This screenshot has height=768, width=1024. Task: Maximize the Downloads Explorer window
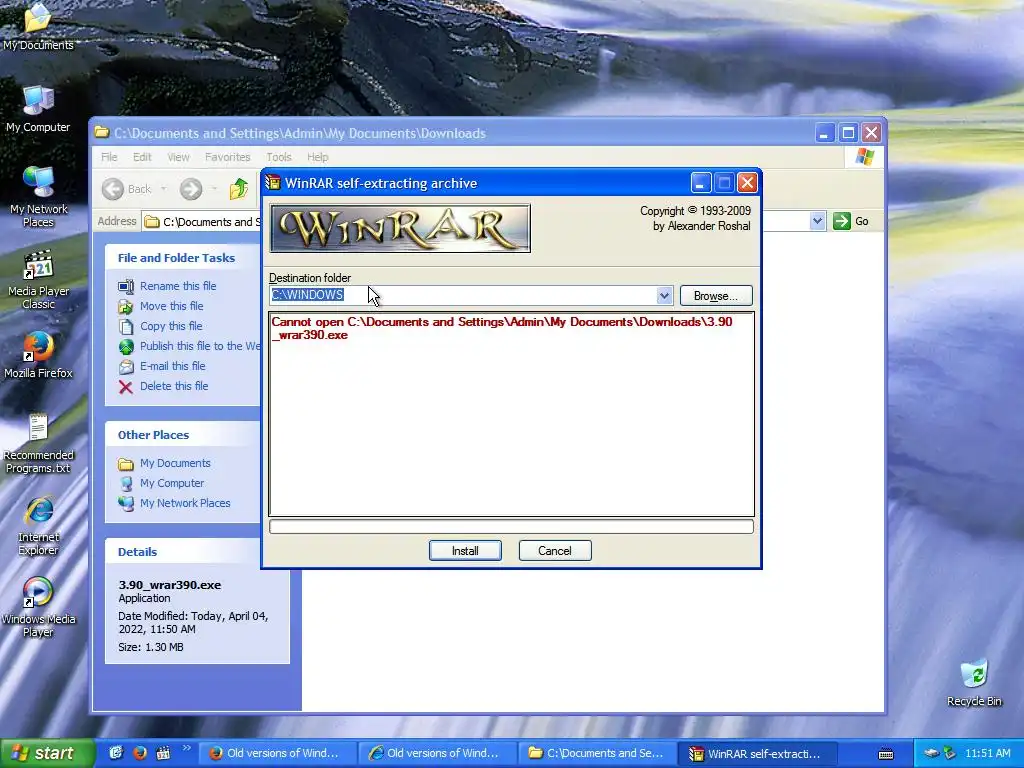(x=848, y=133)
